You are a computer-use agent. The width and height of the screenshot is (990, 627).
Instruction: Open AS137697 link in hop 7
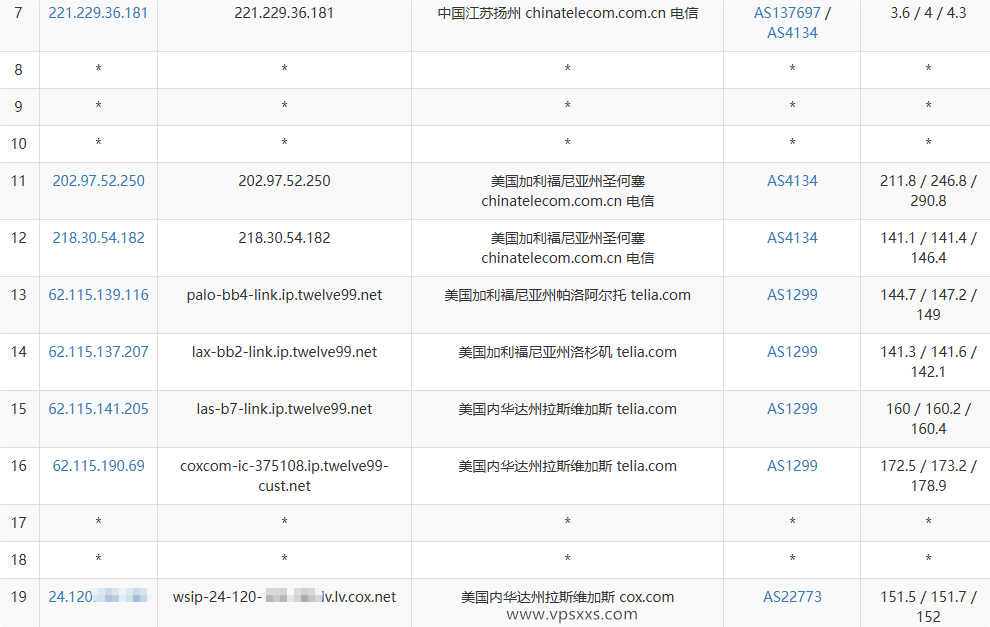coord(787,13)
